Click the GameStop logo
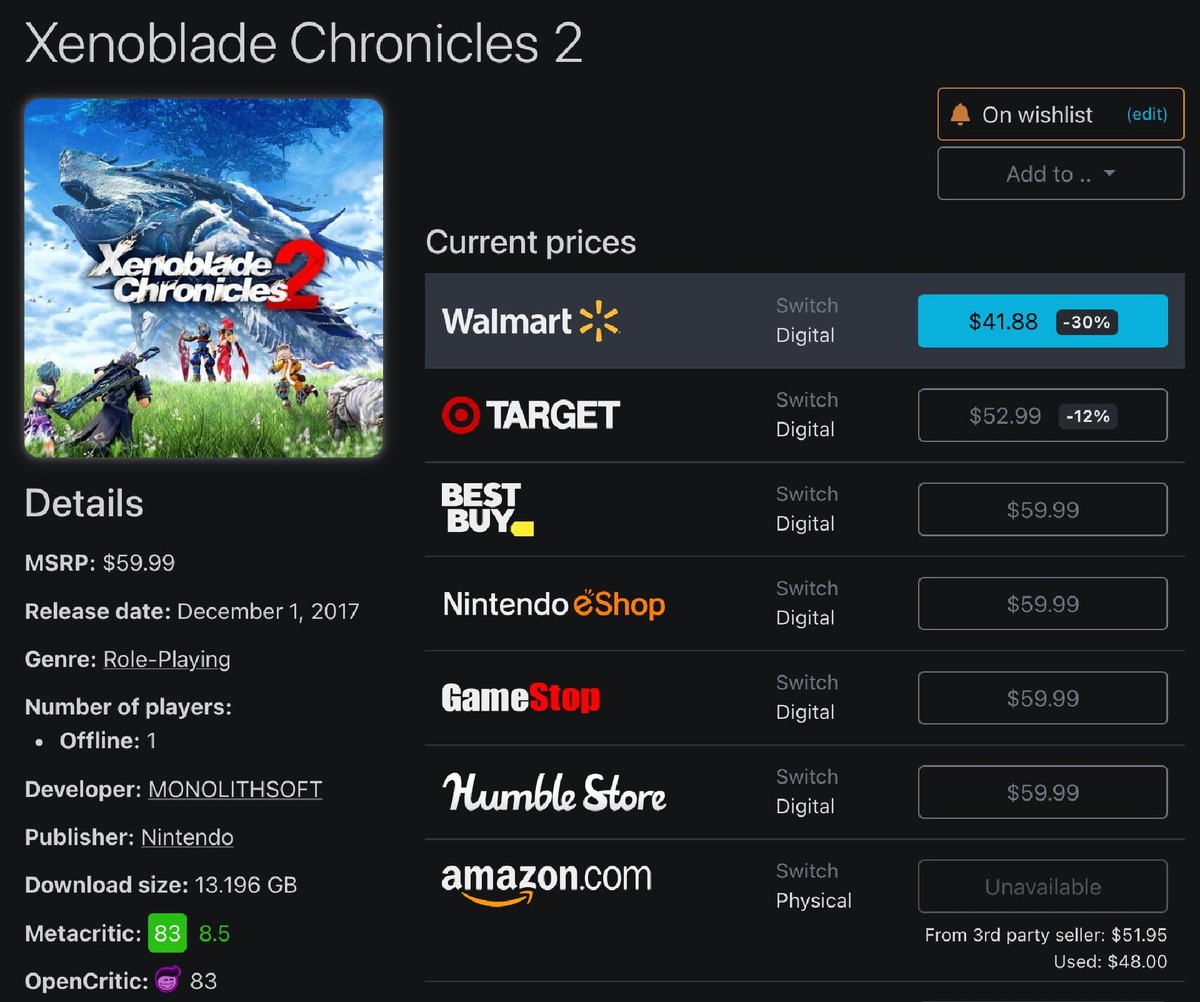 521,698
